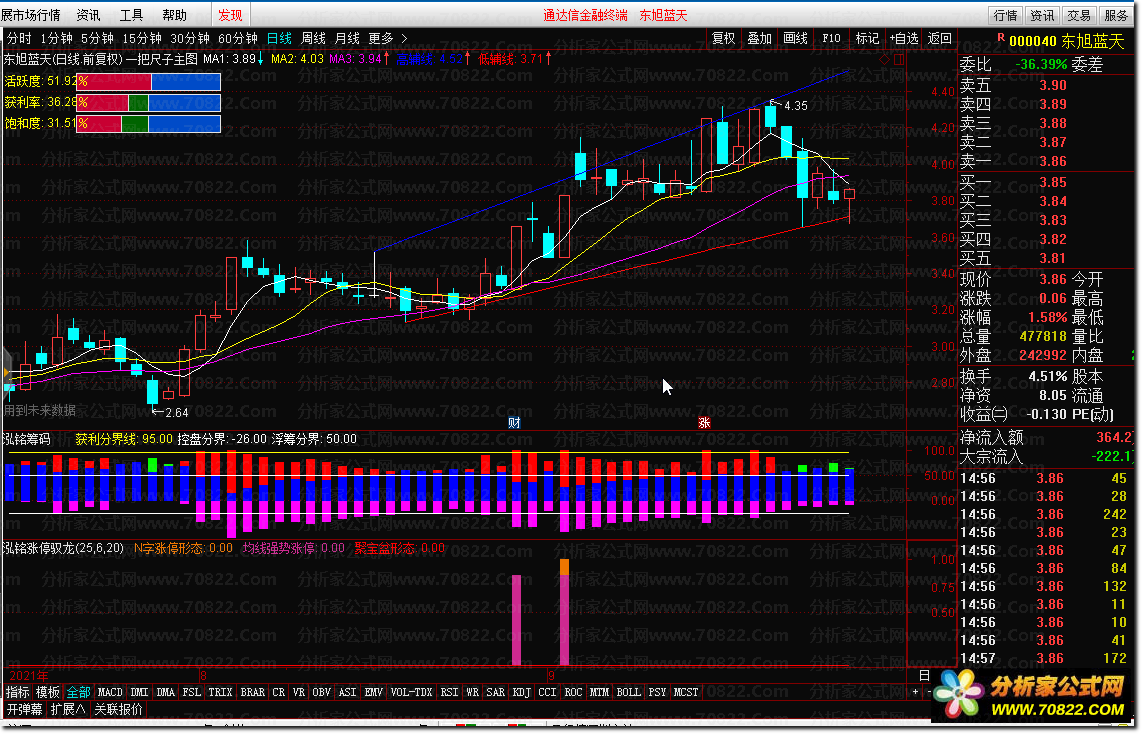Select the 60分钟 period
Screen dimensions: 1143x734
click(x=238, y=38)
